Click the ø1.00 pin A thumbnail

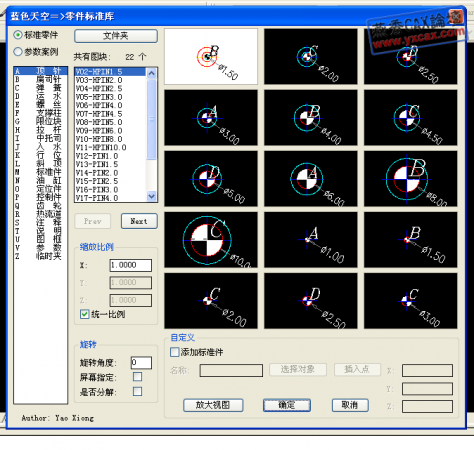(310, 240)
